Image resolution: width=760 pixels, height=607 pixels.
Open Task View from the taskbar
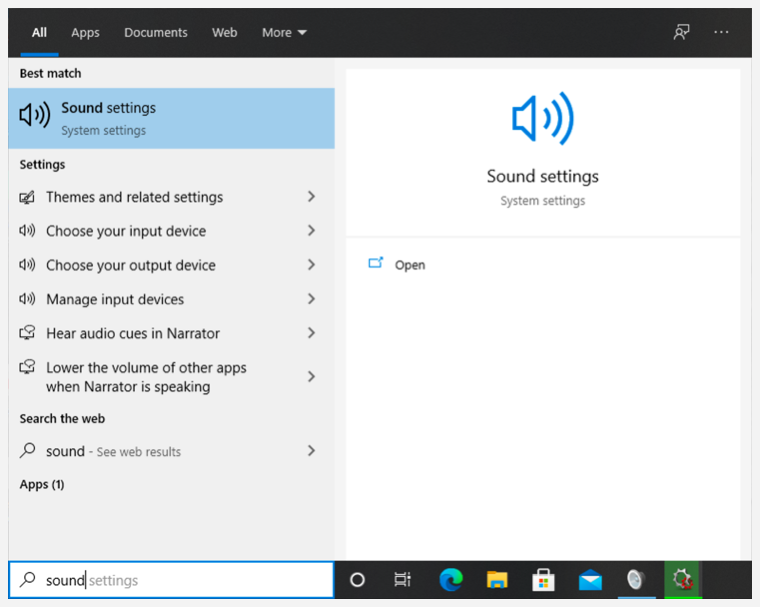[x=402, y=580]
